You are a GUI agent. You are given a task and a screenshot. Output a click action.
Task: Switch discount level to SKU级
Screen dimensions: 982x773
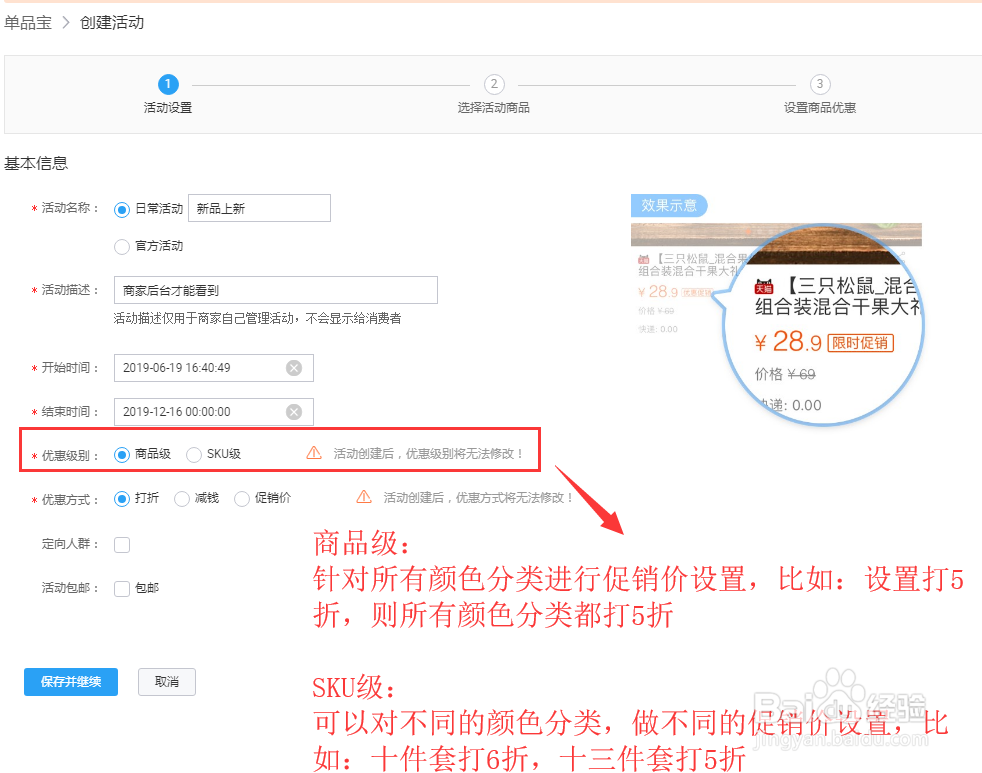(x=195, y=452)
